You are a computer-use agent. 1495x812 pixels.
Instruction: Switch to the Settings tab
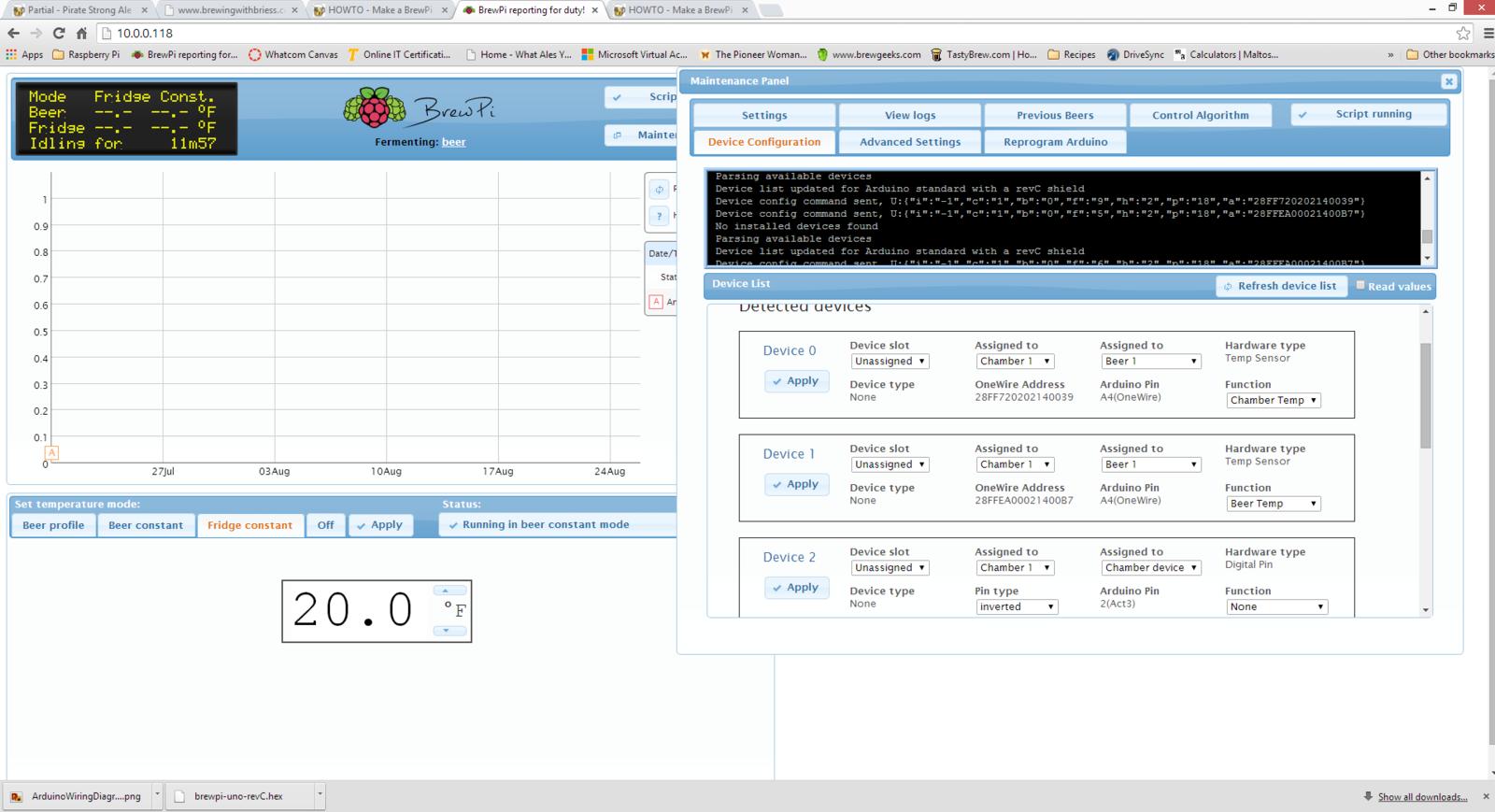pyautogui.click(x=764, y=115)
